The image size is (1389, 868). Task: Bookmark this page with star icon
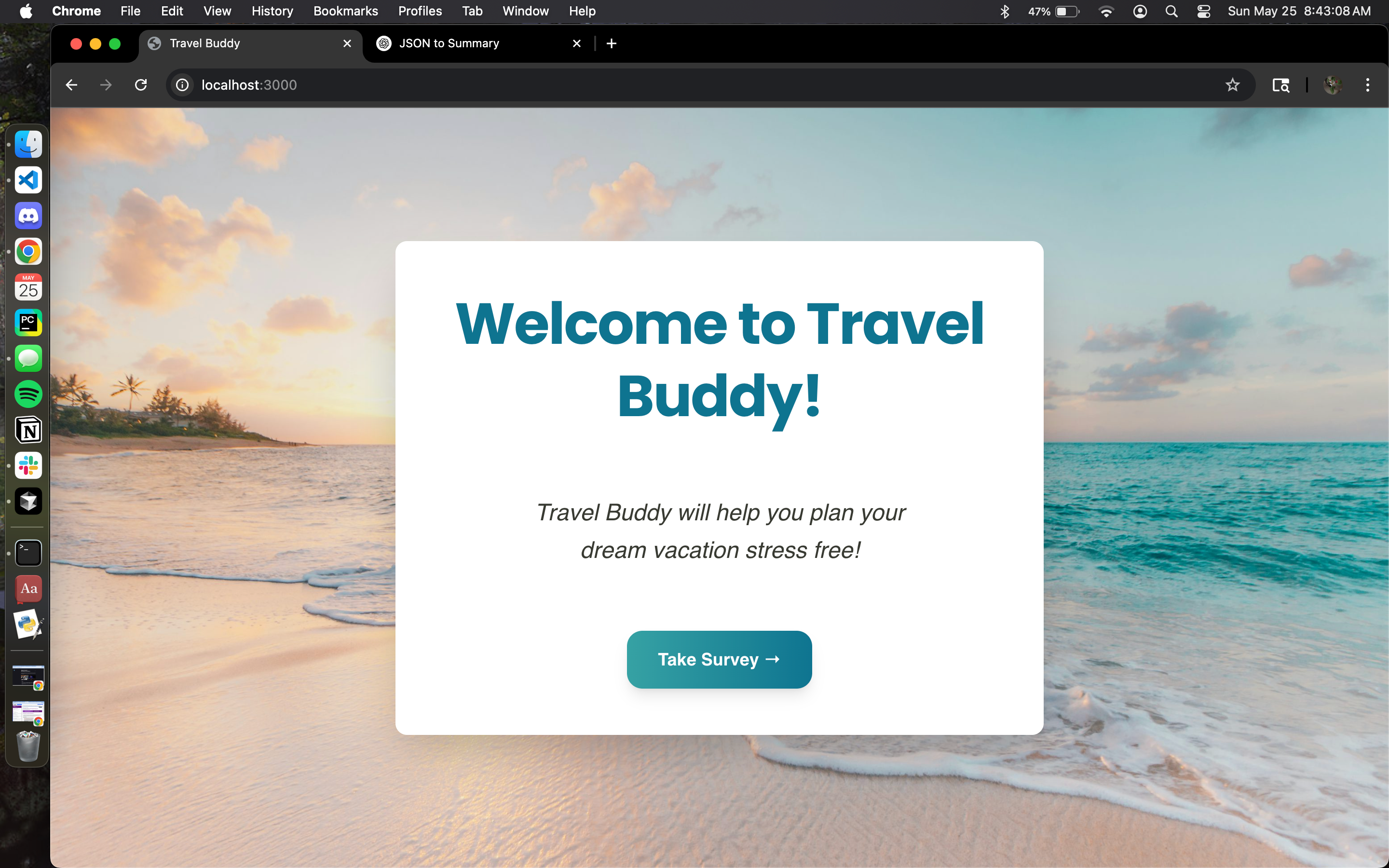pos(1232,85)
